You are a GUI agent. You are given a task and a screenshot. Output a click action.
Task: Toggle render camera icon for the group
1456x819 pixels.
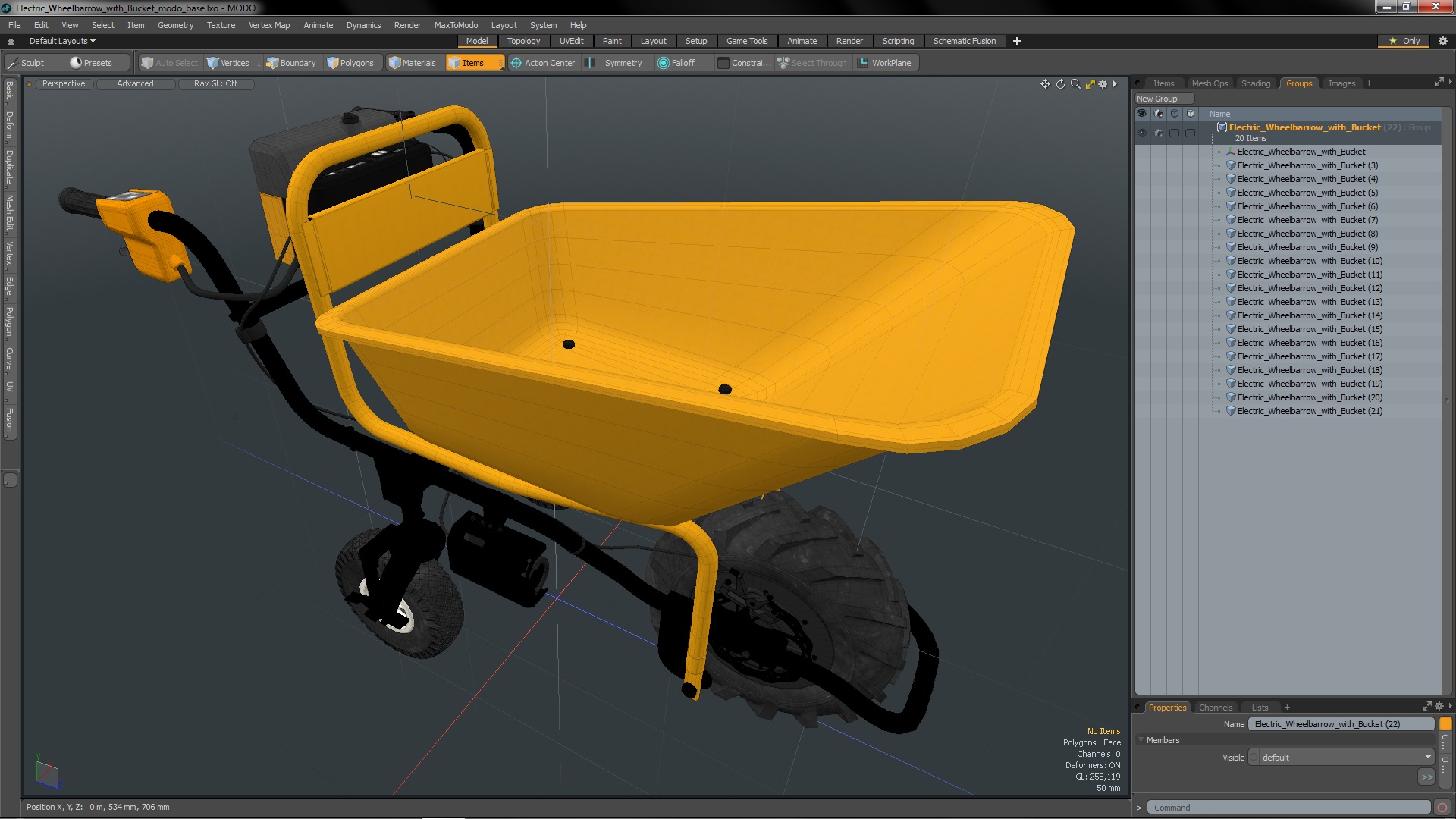[1158, 133]
